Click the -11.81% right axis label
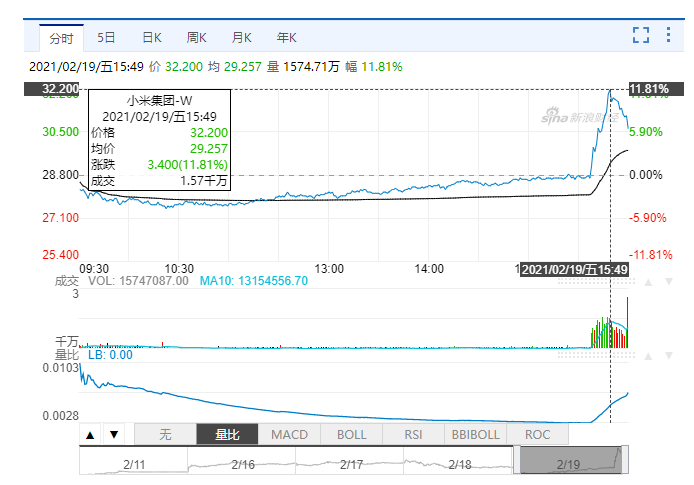This screenshot has width=694, height=485. coord(651,255)
